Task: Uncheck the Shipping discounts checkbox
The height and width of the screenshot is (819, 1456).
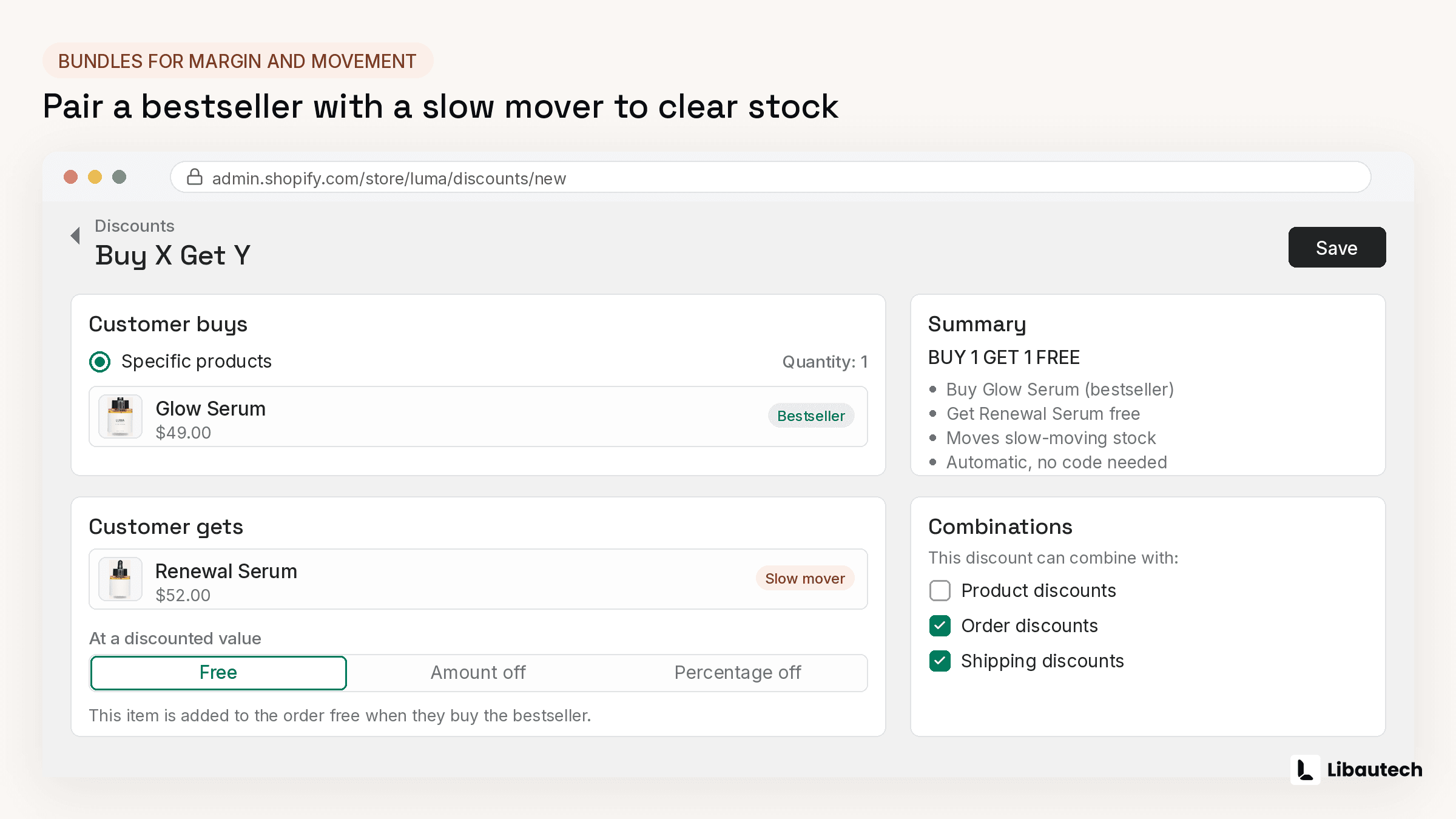Action: pos(940,661)
